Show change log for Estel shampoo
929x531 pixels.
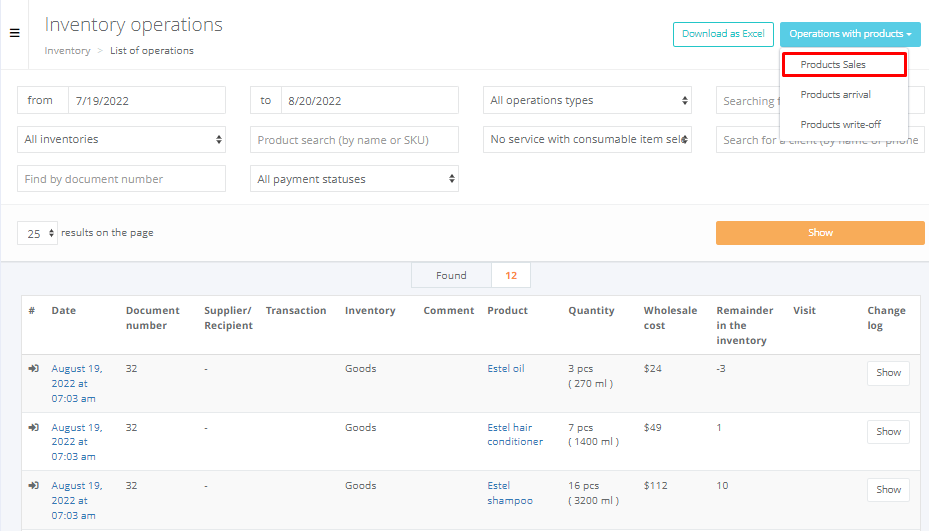[888, 490]
